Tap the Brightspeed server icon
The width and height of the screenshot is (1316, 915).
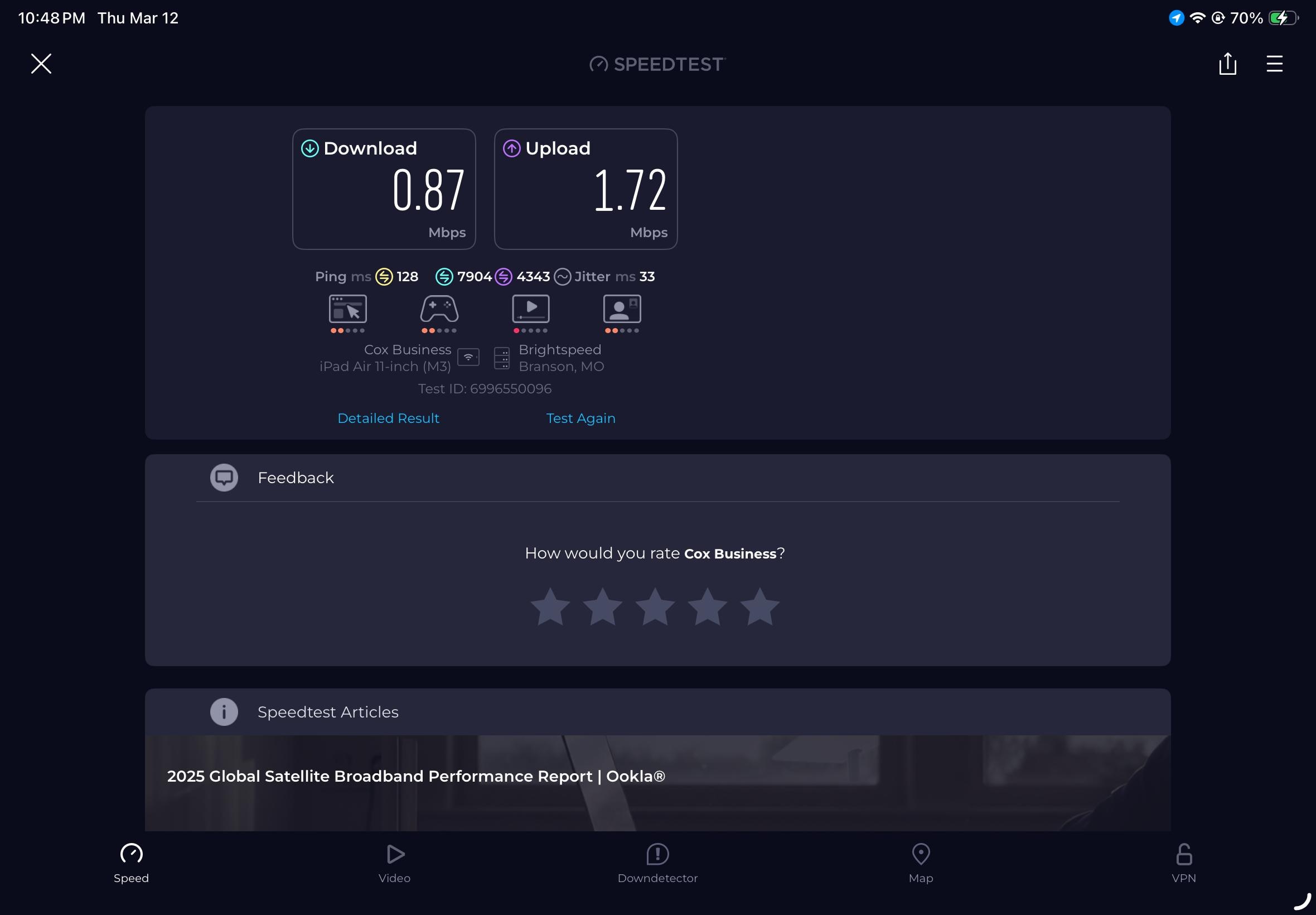pos(502,358)
